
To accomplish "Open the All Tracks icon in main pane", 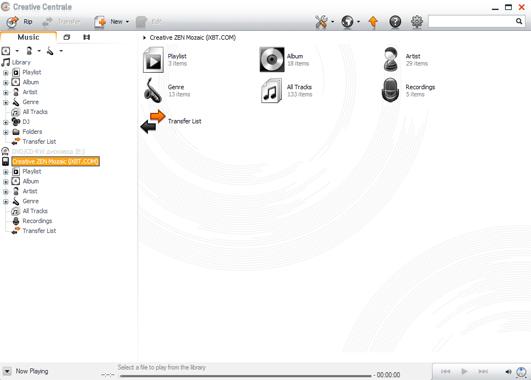I will coord(271,90).
